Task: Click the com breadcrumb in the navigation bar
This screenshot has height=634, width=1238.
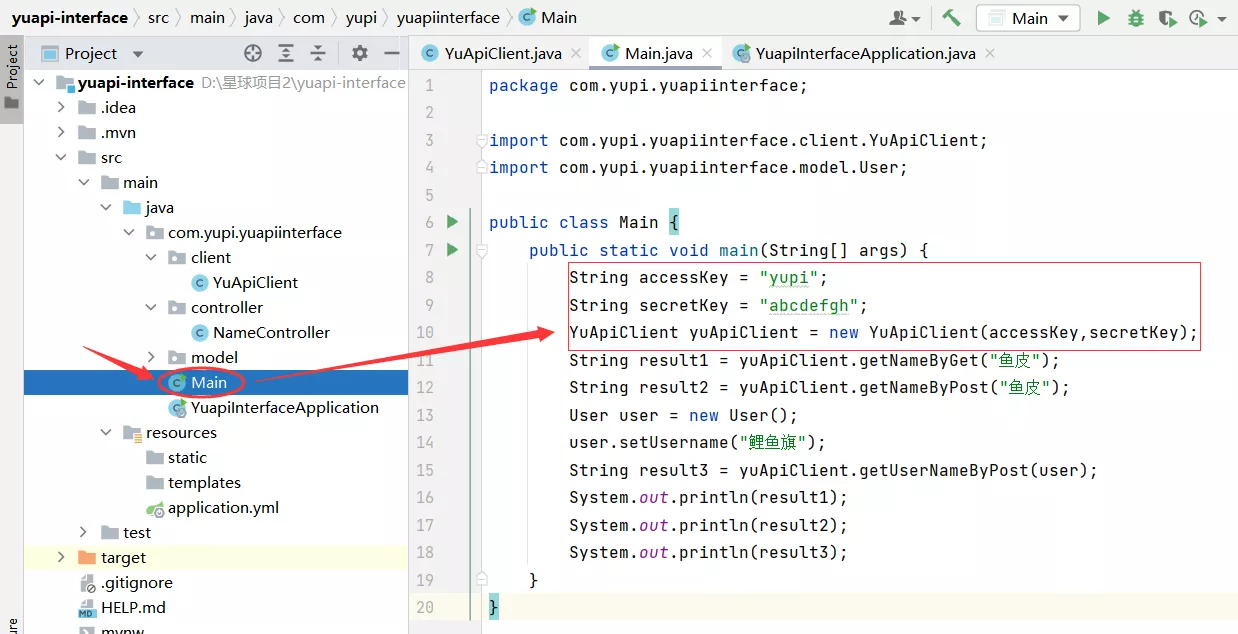Action: click(x=309, y=17)
